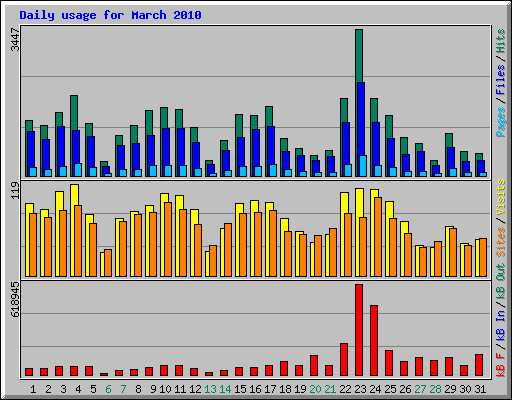Click day label 2 on the axis
Image resolution: width=512 pixels, height=400 pixels.
tap(48, 389)
